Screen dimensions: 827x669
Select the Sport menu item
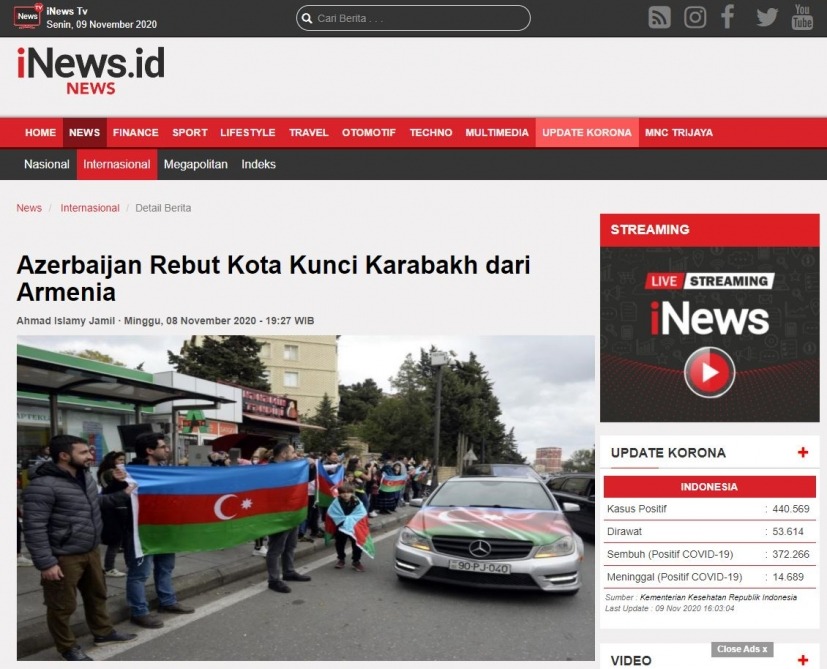pos(189,133)
